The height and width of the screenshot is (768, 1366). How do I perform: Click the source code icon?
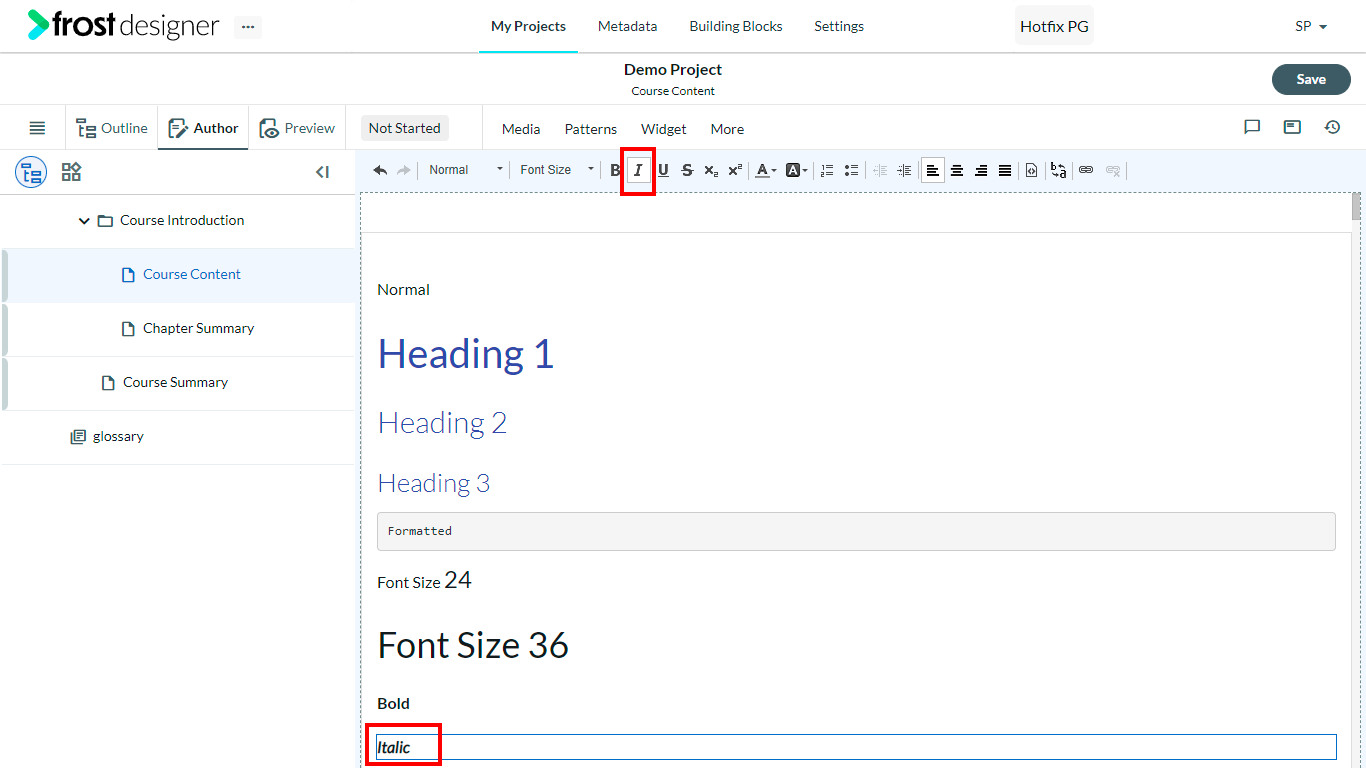click(x=1032, y=170)
